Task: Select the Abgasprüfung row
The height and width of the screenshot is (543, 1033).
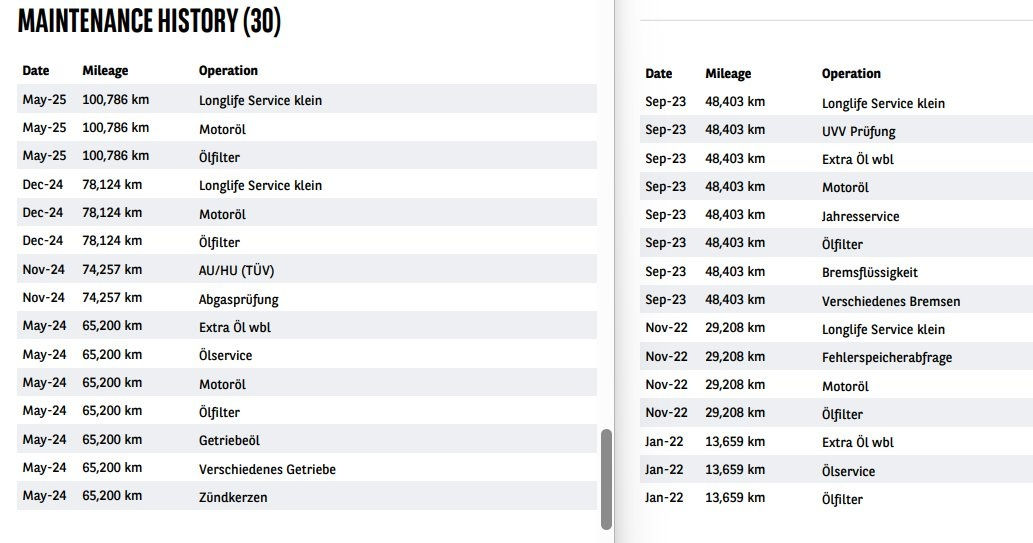Action: click(307, 298)
